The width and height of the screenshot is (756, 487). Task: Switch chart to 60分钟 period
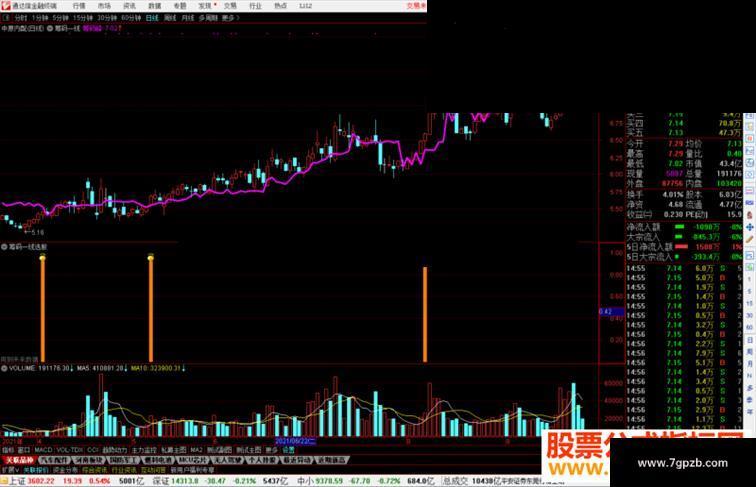[x=131, y=18]
